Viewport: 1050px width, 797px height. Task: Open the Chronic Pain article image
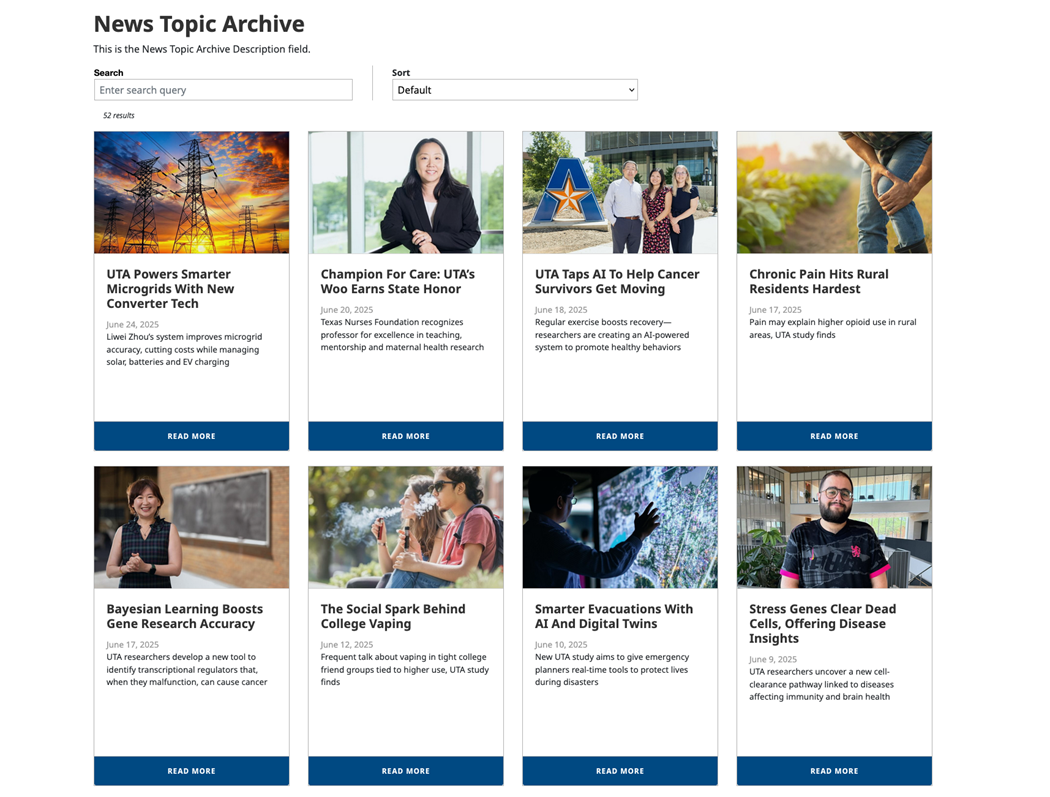click(834, 192)
